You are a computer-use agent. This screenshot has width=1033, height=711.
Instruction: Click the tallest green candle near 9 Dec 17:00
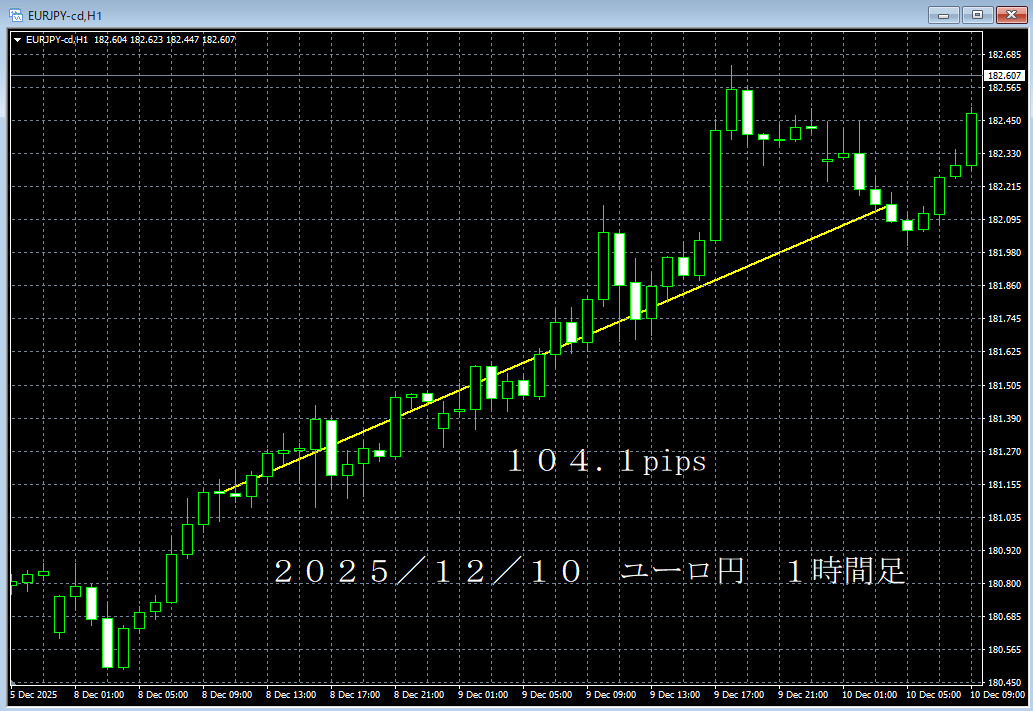(715, 185)
